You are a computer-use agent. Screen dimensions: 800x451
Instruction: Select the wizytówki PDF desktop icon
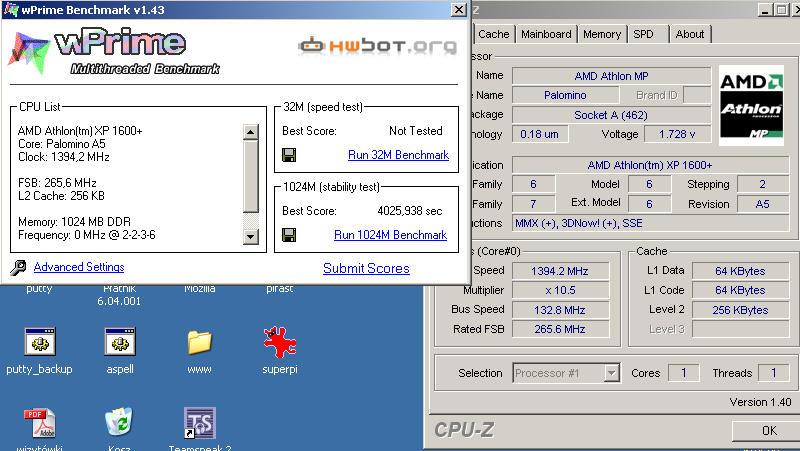coord(39,422)
